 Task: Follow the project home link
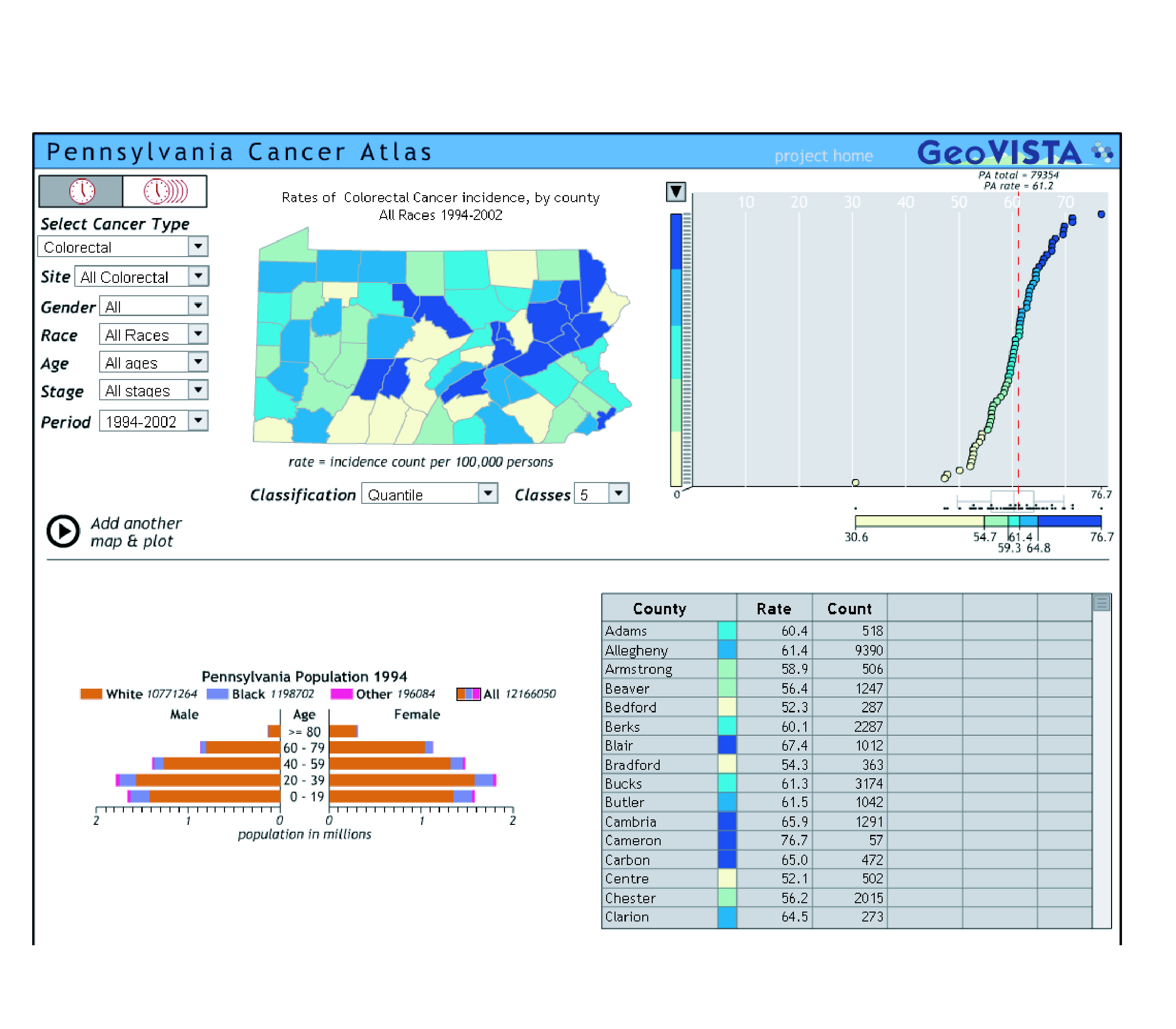823,156
